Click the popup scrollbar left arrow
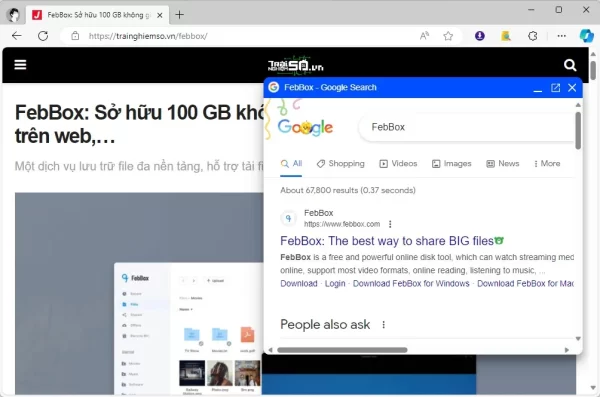 (x=270, y=350)
